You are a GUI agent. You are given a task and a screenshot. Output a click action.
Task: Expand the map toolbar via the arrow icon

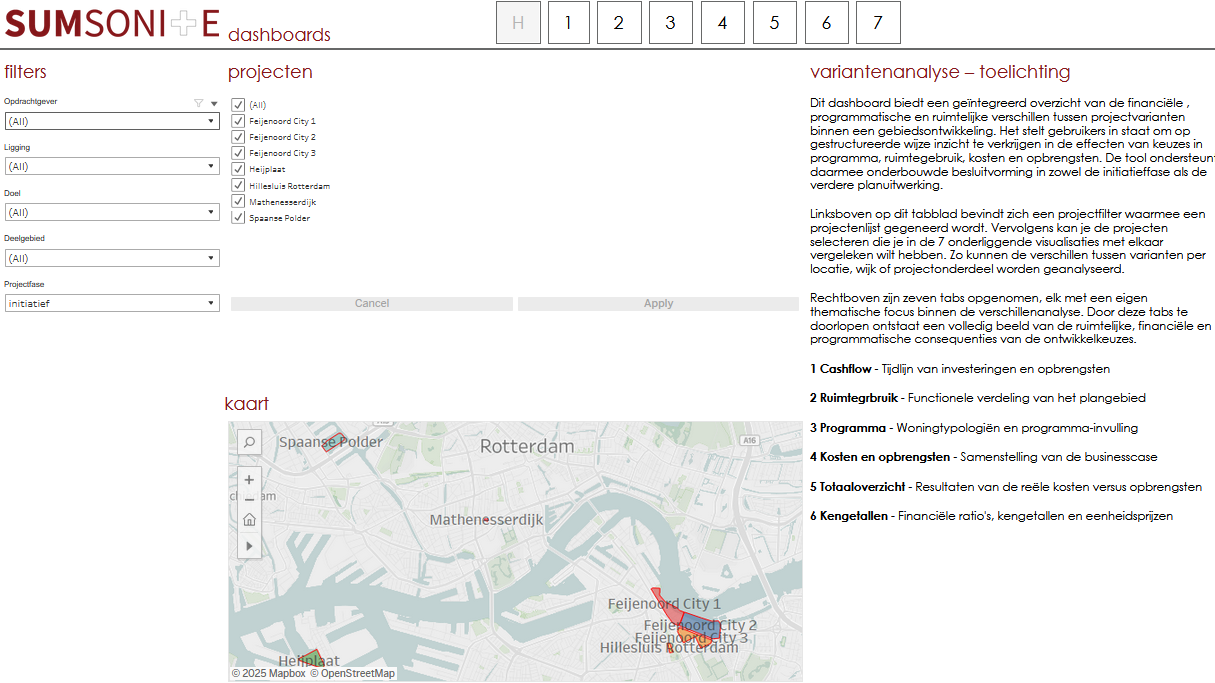pos(249,546)
